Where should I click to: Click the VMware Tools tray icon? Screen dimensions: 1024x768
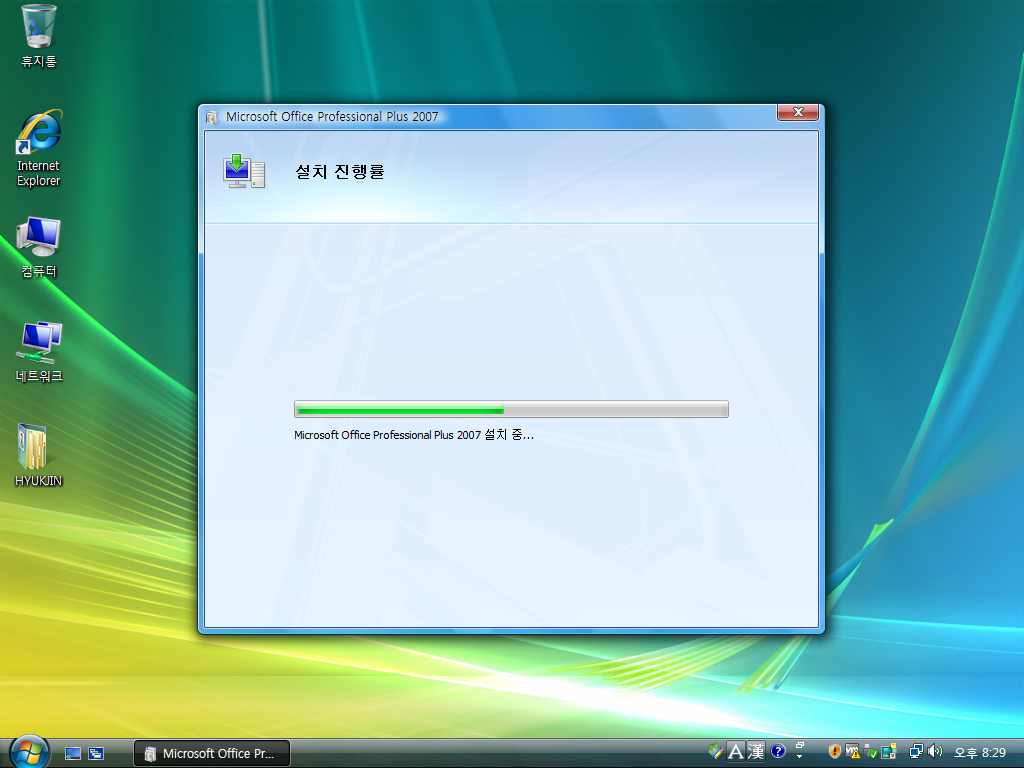[x=852, y=751]
